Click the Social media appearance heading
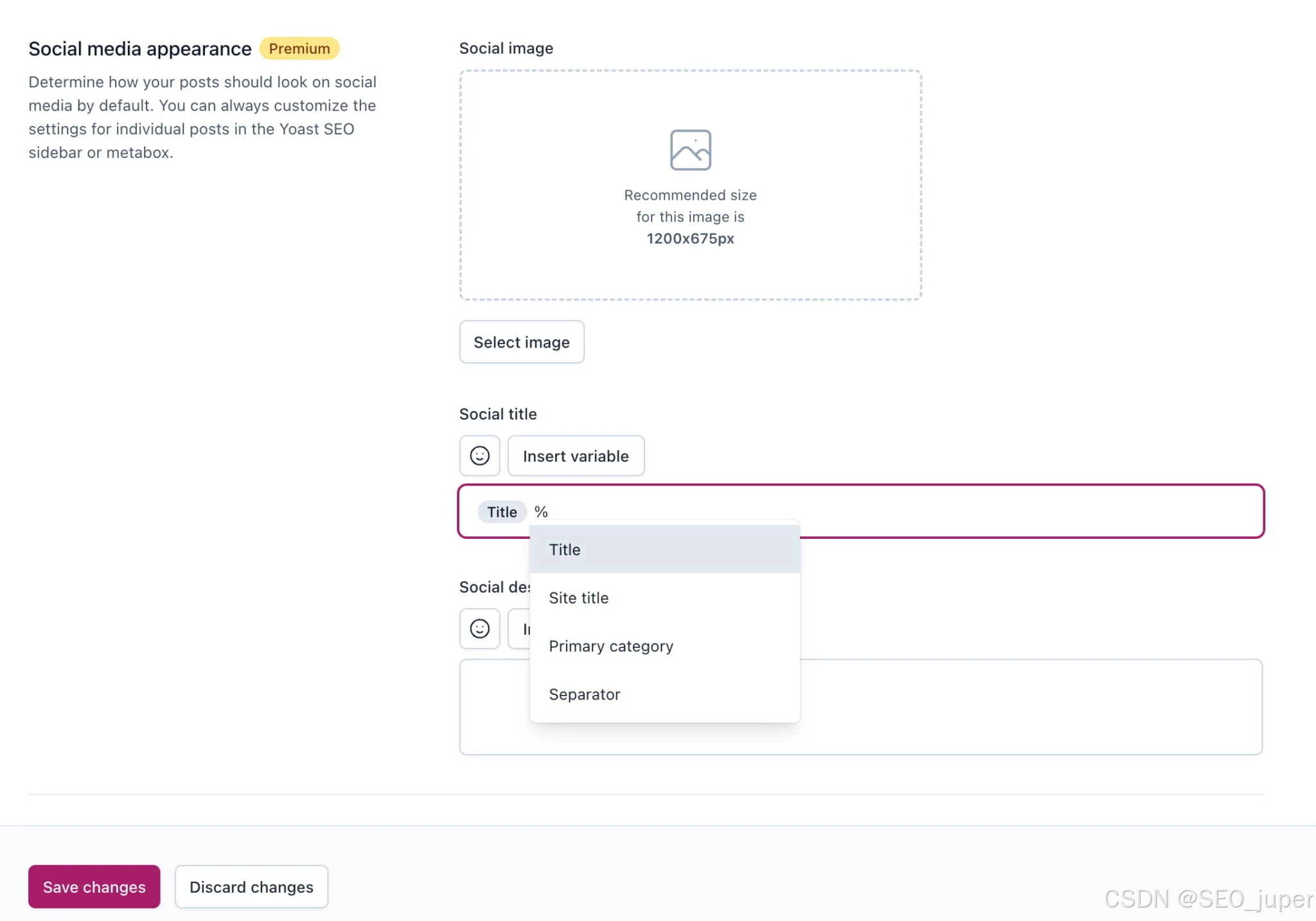Viewport: 1316px width, 921px height. [140, 49]
